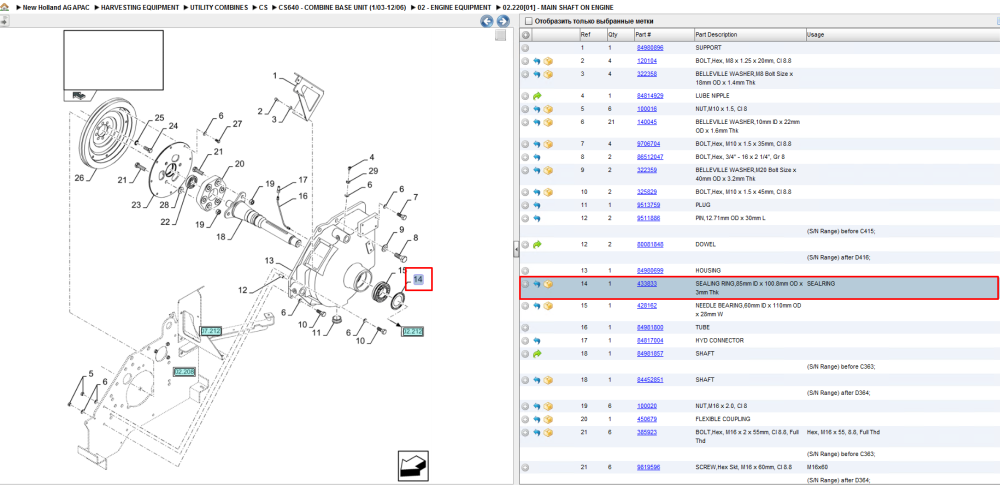Click the box icon for FLEXIBLE COUPLING
This screenshot has width=1000, height=485.
point(548,419)
